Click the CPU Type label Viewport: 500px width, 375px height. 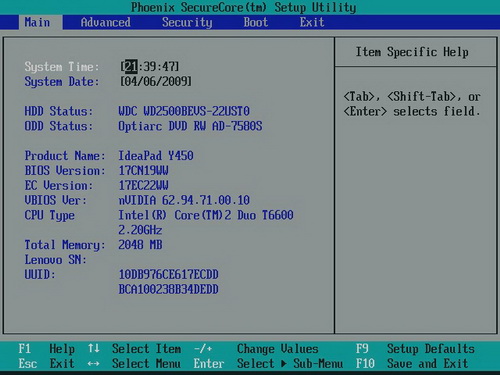[49, 215]
